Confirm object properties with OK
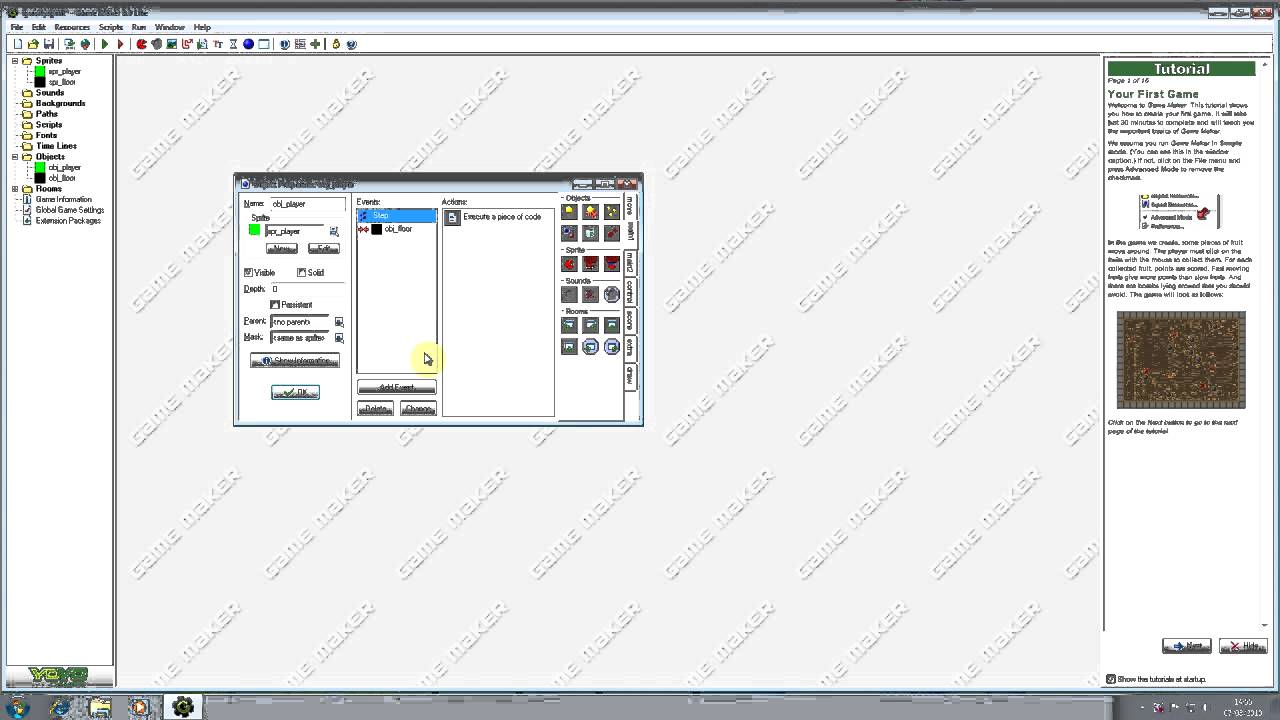 point(295,393)
